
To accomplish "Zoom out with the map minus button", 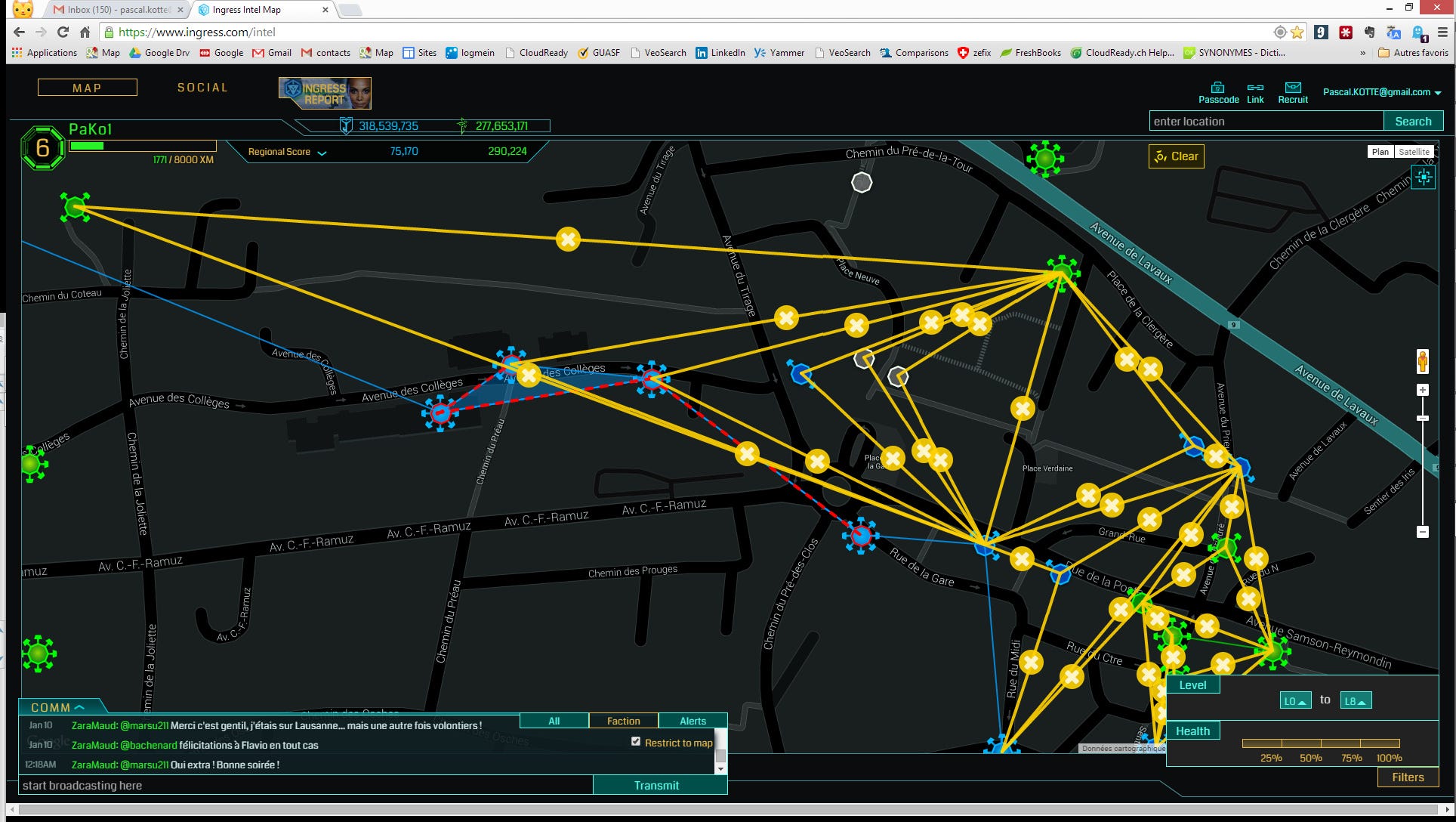I will point(1423,532).
